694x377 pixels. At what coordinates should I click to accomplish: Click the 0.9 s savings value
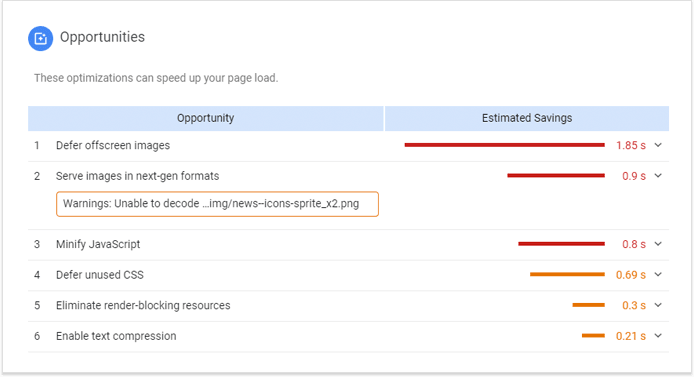[x=634, y=176]
